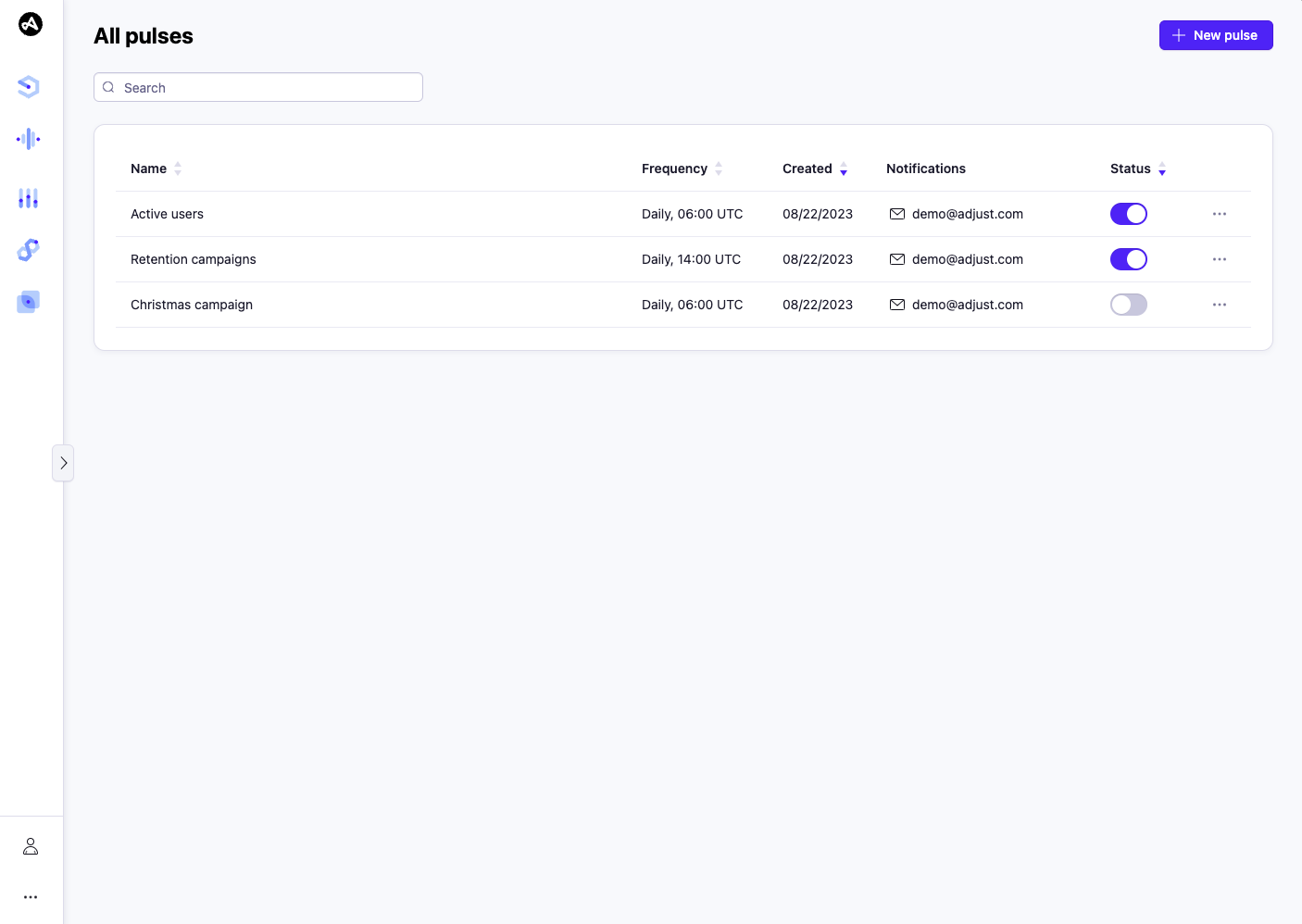Screen dimensions: 1302x924
Task: Click the Adjust logo at sidebar top
Action: (x=31, y=24)
